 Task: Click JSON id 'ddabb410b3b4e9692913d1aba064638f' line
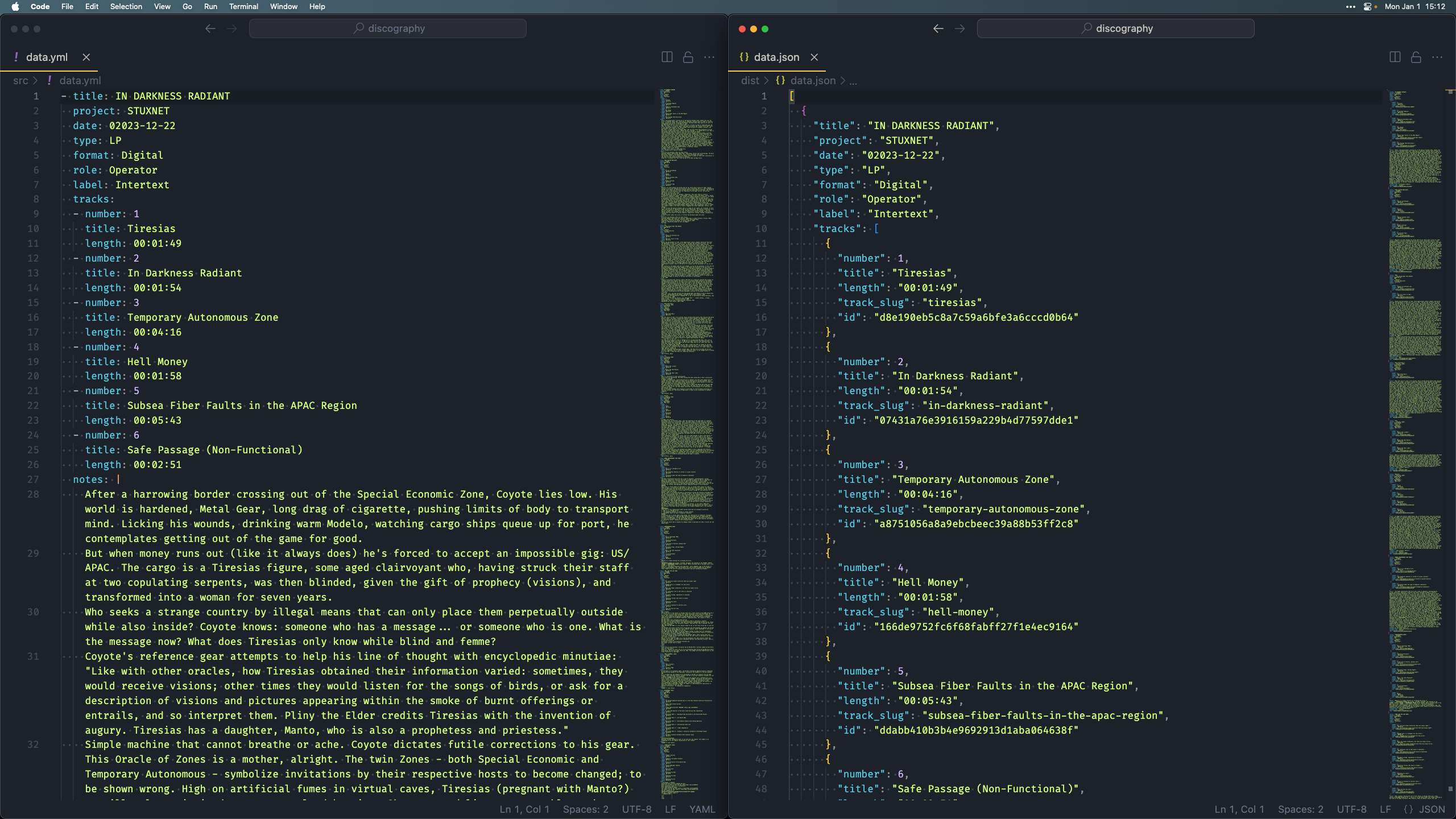pyautogui.click(x=958, y=730)
